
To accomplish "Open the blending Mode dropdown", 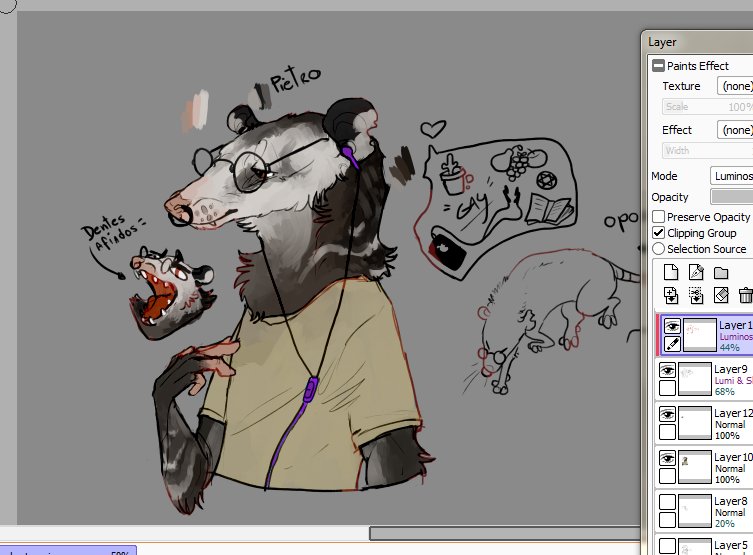I will pos(731,176).
